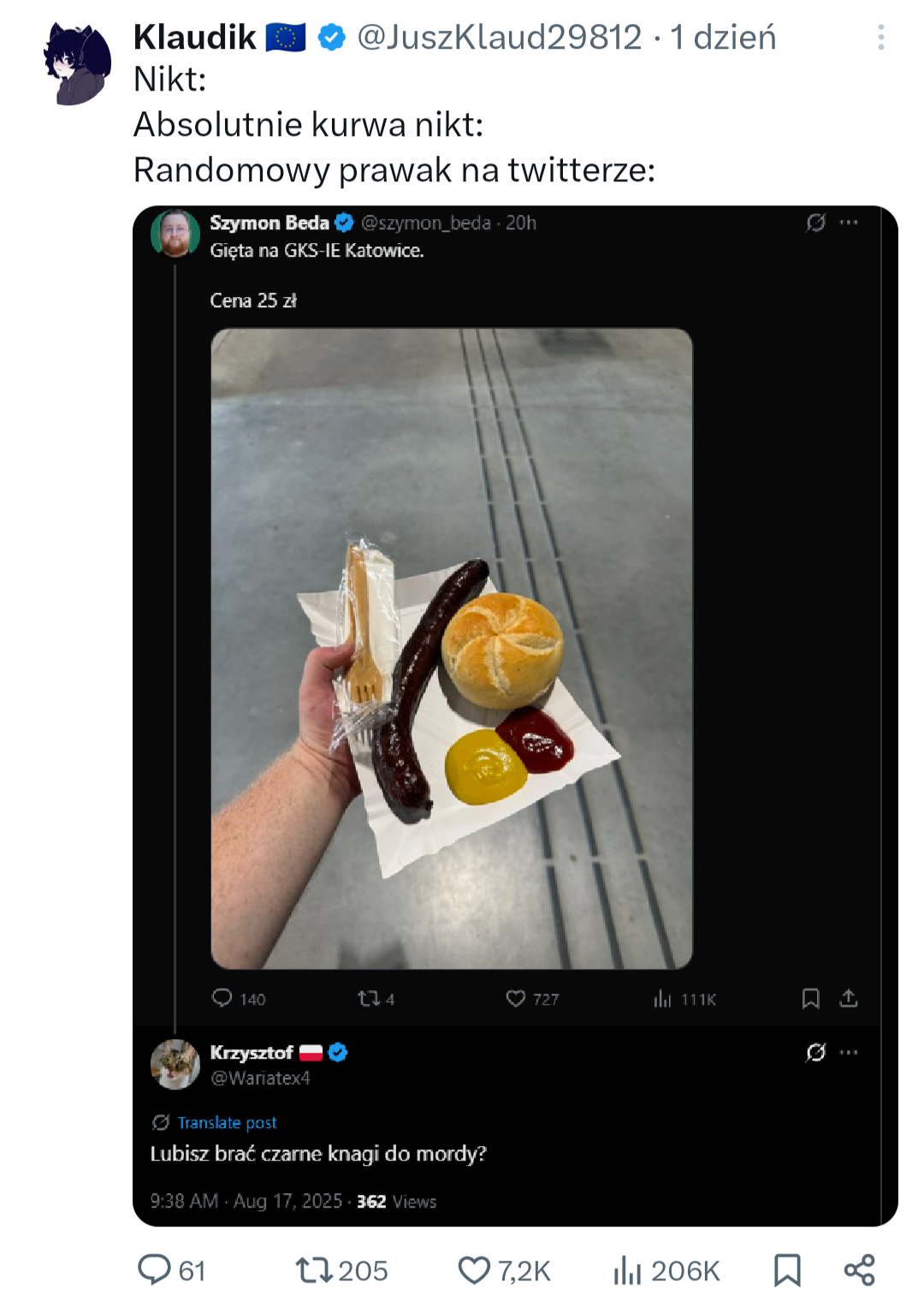This screenshot has height=1307, width=924.
Task: Open the post's three-dot more options menu
Action: [880, 37]
